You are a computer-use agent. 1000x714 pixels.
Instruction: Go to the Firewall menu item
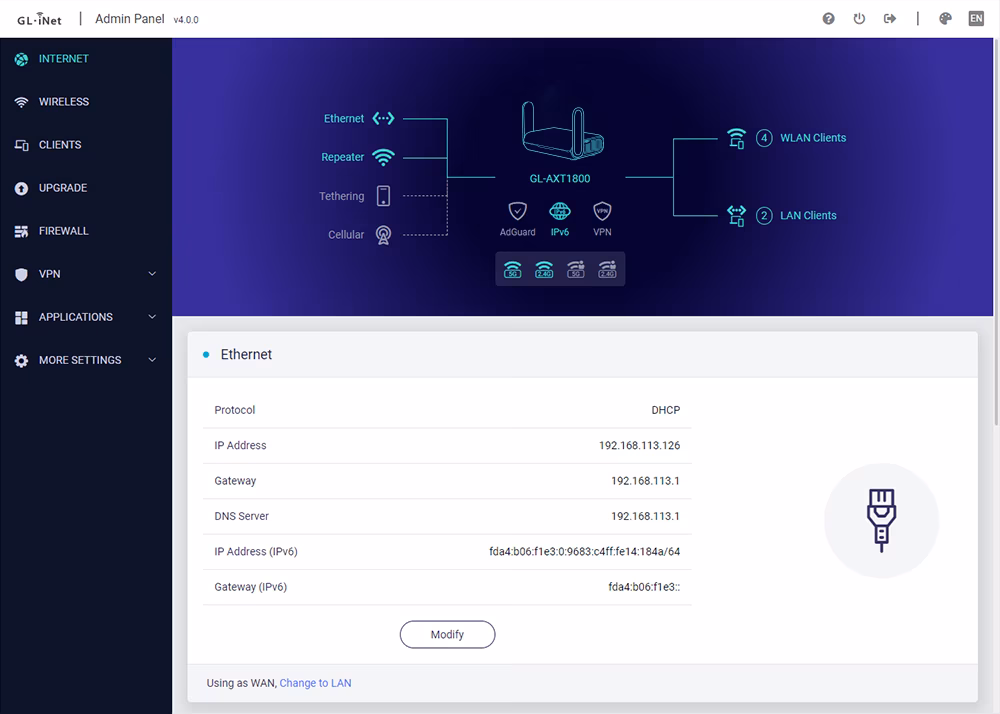(63, 231)
